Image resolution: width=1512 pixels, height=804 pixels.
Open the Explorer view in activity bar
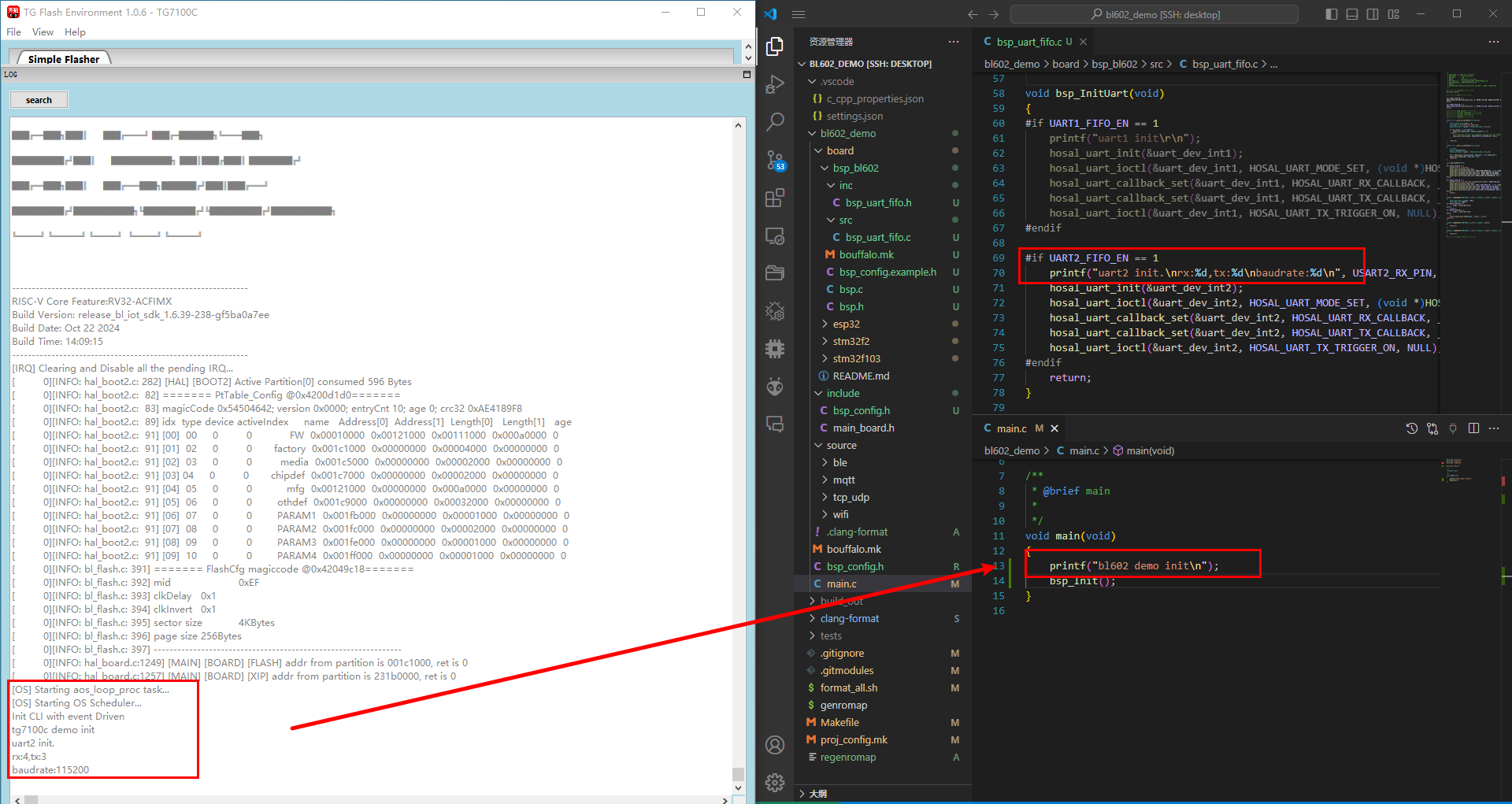click(x=775, y=46)
